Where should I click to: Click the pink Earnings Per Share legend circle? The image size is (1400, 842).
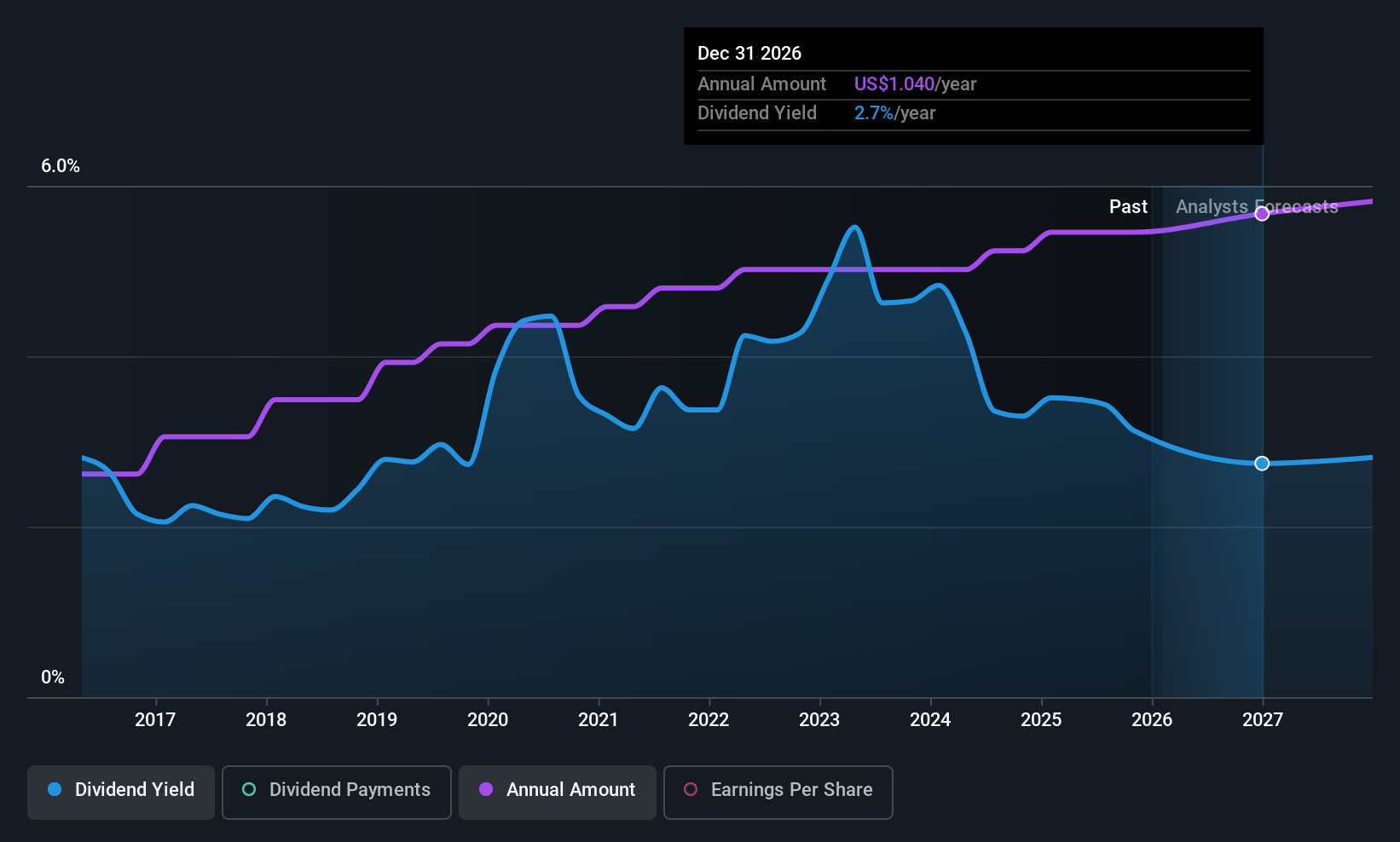pyautogui.click(x=691, y=789)
